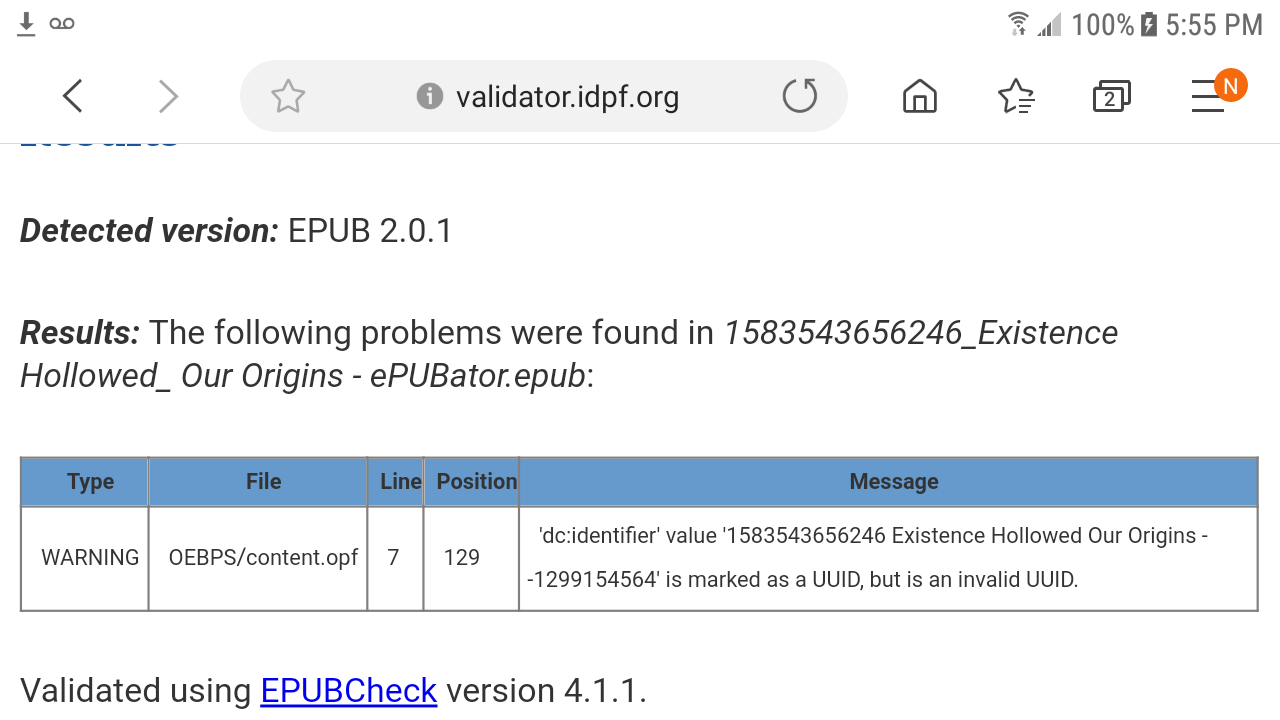
Task: Select the WARNING type cell
Action: coord(90,557)
